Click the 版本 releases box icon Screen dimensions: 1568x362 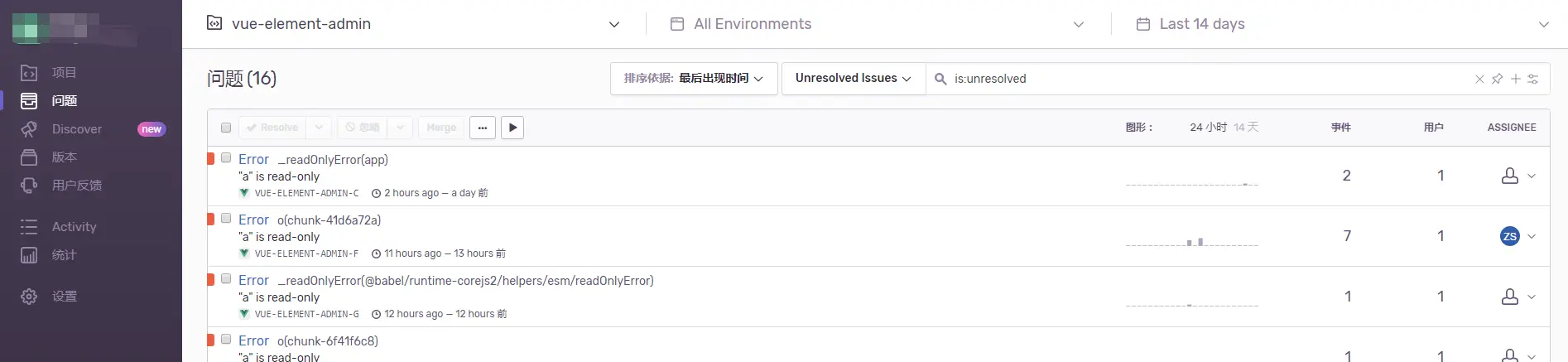(29, 157)
